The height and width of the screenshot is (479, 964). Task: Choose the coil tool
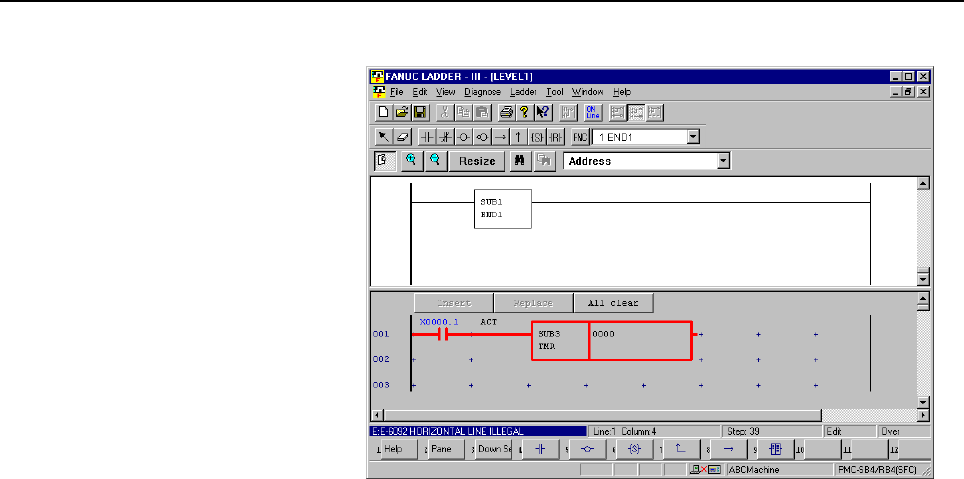coord(463,137)
